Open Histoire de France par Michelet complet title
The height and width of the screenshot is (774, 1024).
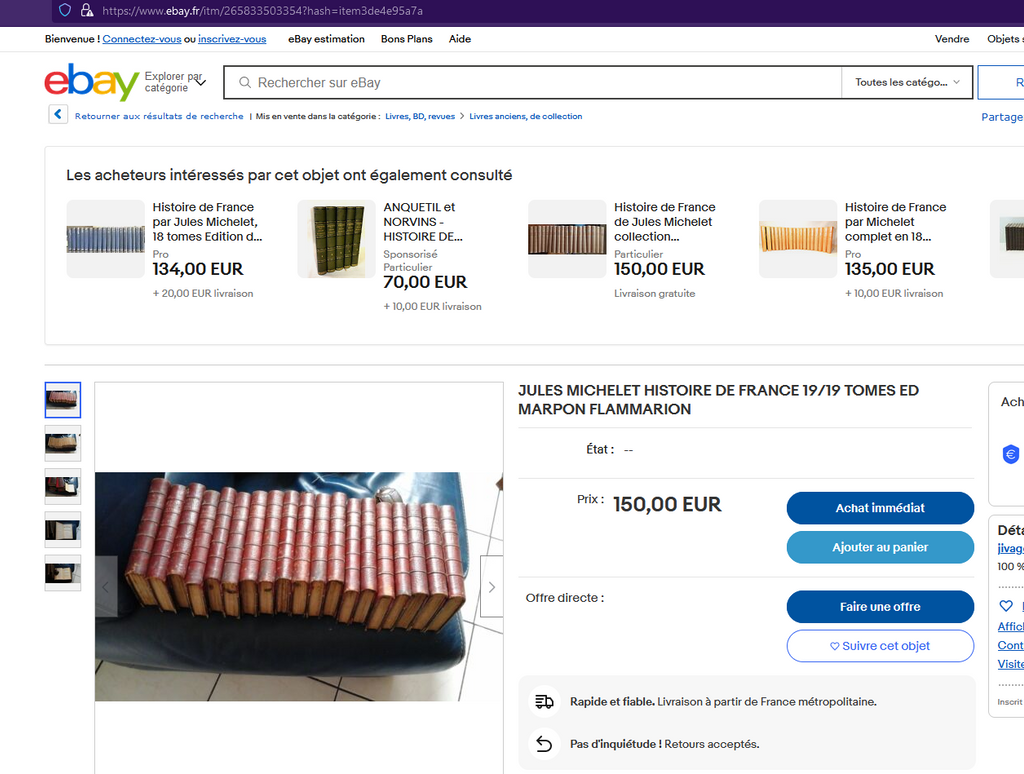895,222
